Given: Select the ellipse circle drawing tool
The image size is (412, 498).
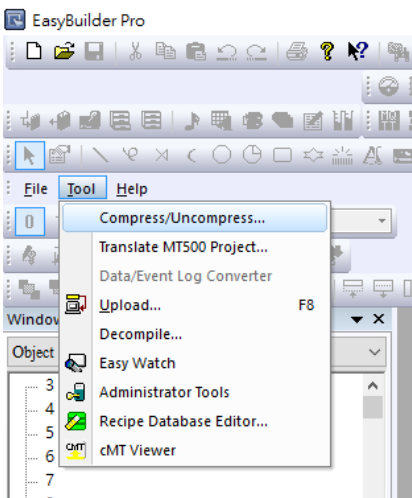Looking at the screenshot, I should tap(222, 155).
